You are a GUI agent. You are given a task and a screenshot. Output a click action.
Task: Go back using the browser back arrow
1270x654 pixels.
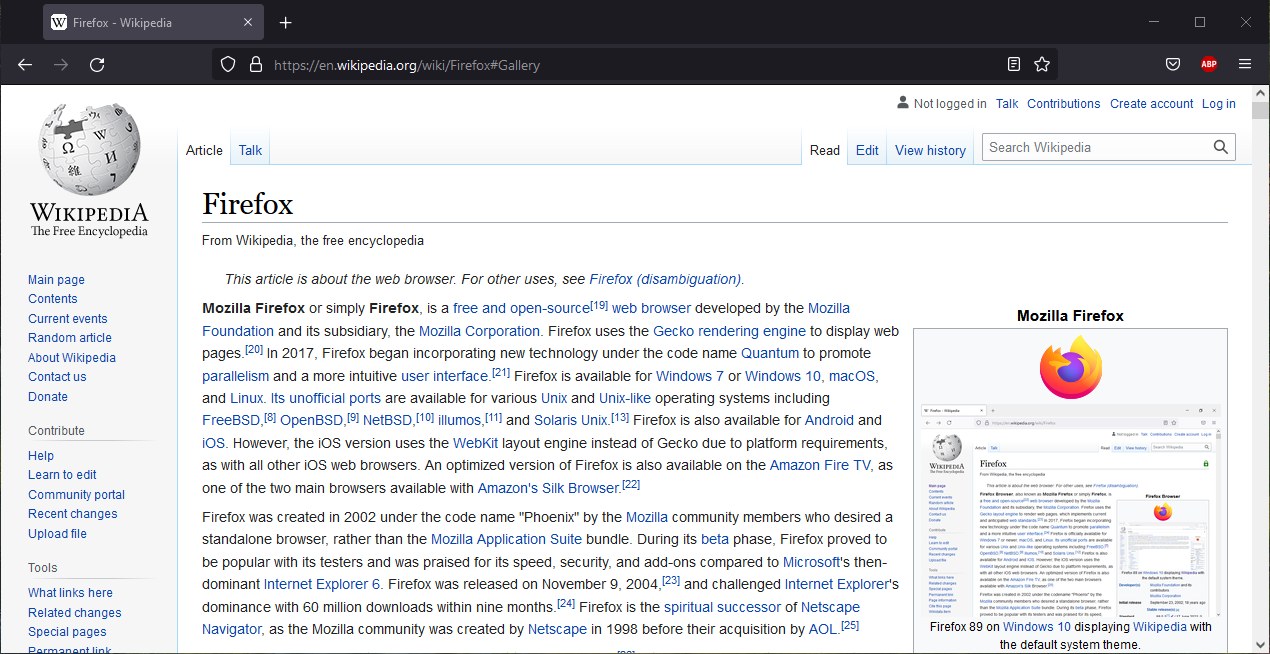pyautogui.click(x=25, y=64)
